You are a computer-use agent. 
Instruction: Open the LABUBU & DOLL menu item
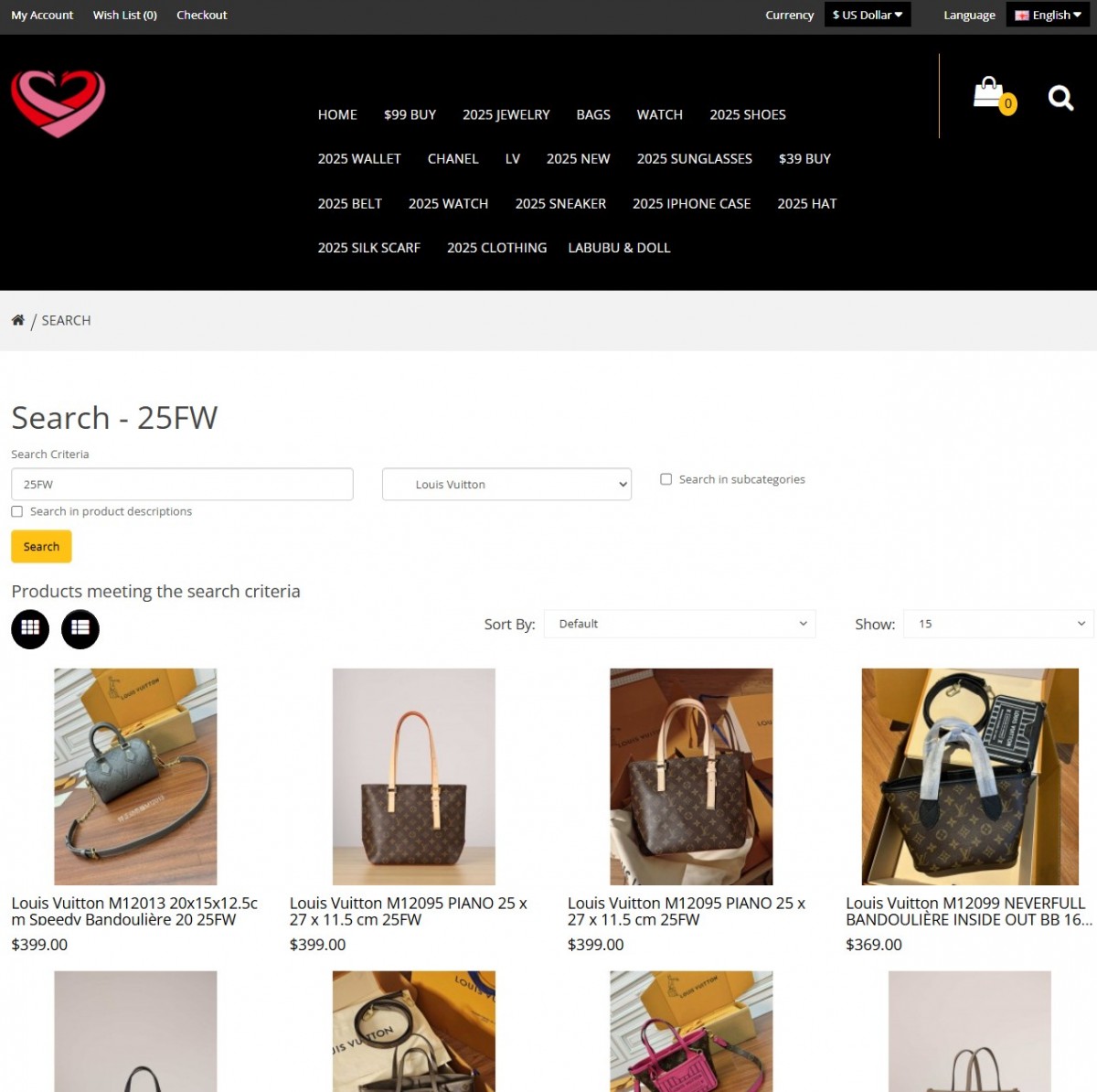tap(619, 248)
